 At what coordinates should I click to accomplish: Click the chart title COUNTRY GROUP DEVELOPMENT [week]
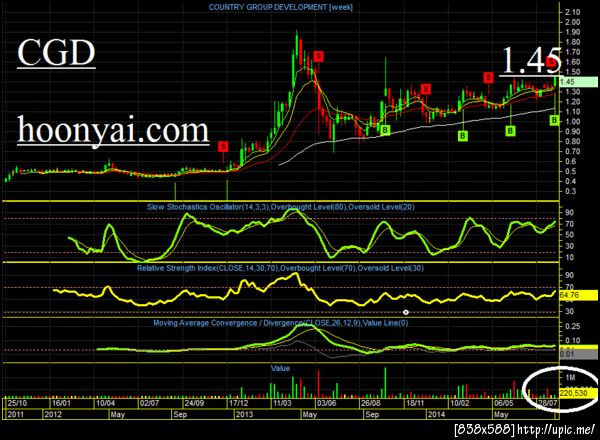pyautogui.click(x=280, y=7)
